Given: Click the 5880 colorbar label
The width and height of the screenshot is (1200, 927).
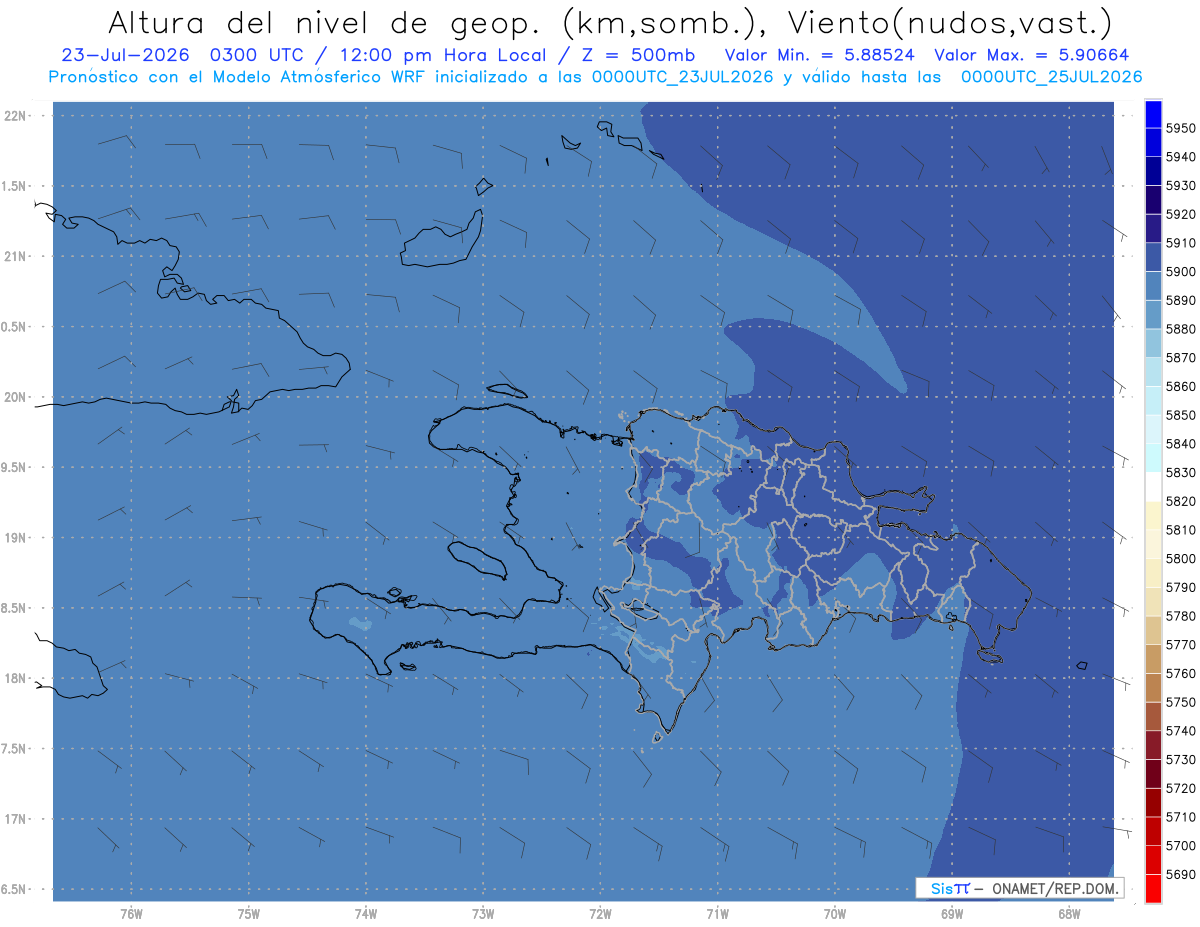Looking at the screenshot, I should [x=1180, y=329].
